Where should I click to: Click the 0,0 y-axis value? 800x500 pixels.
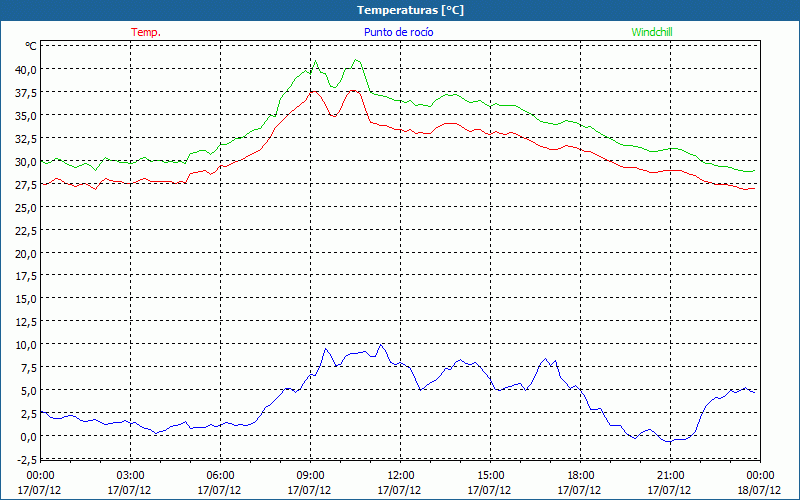pyautogui.click(x=29, y=437)
